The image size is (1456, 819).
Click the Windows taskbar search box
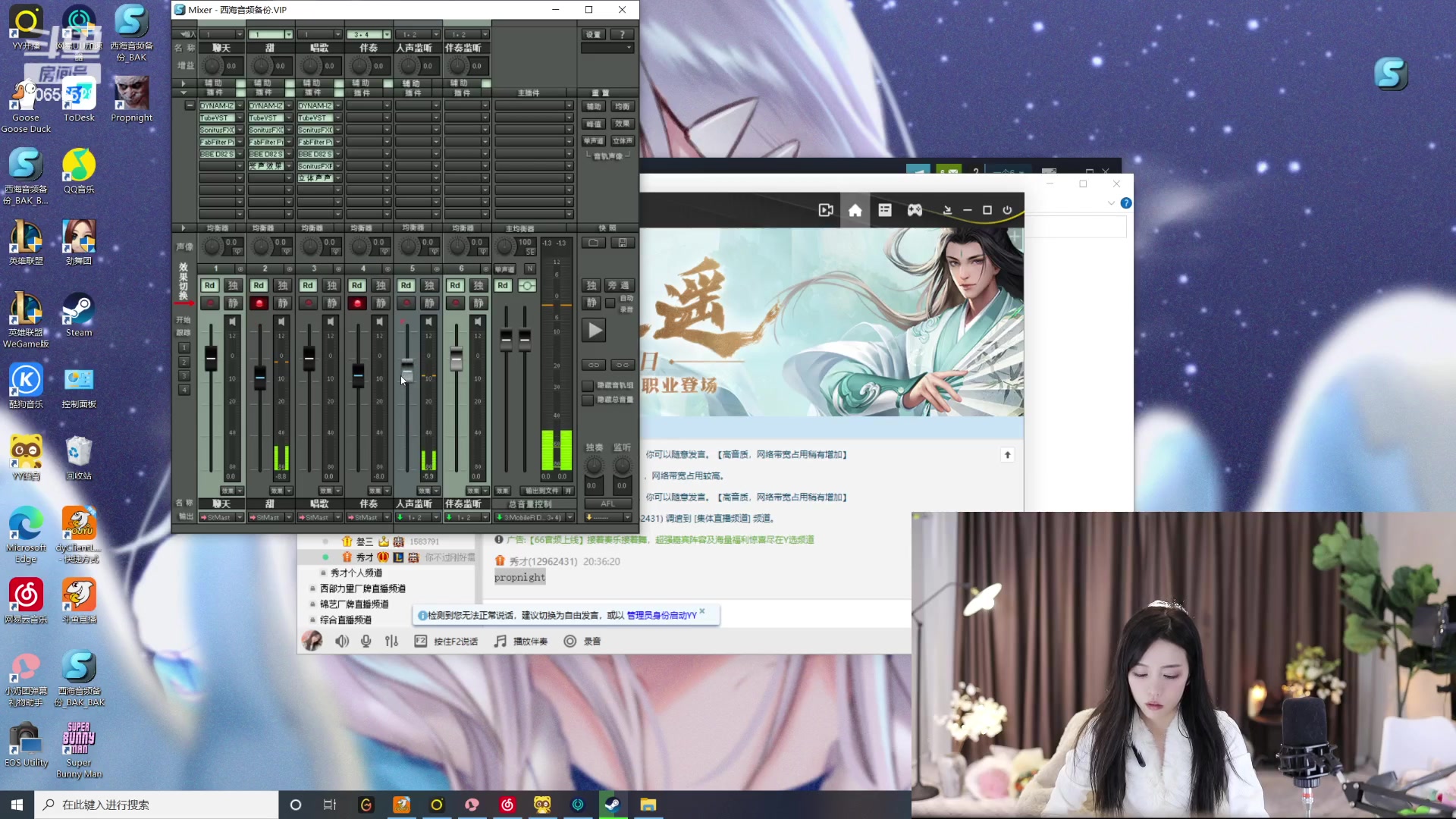[x=157, y=805]
